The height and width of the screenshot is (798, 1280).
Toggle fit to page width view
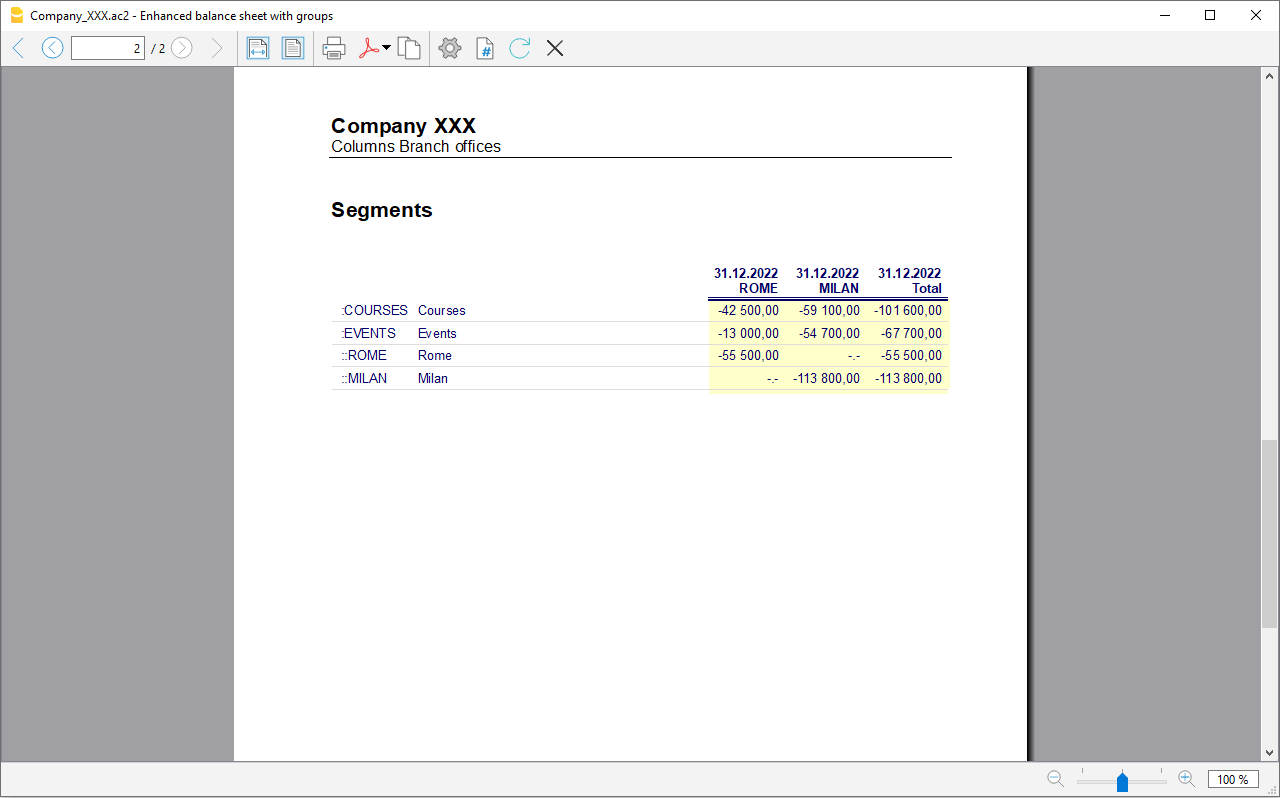pos(258,48)
